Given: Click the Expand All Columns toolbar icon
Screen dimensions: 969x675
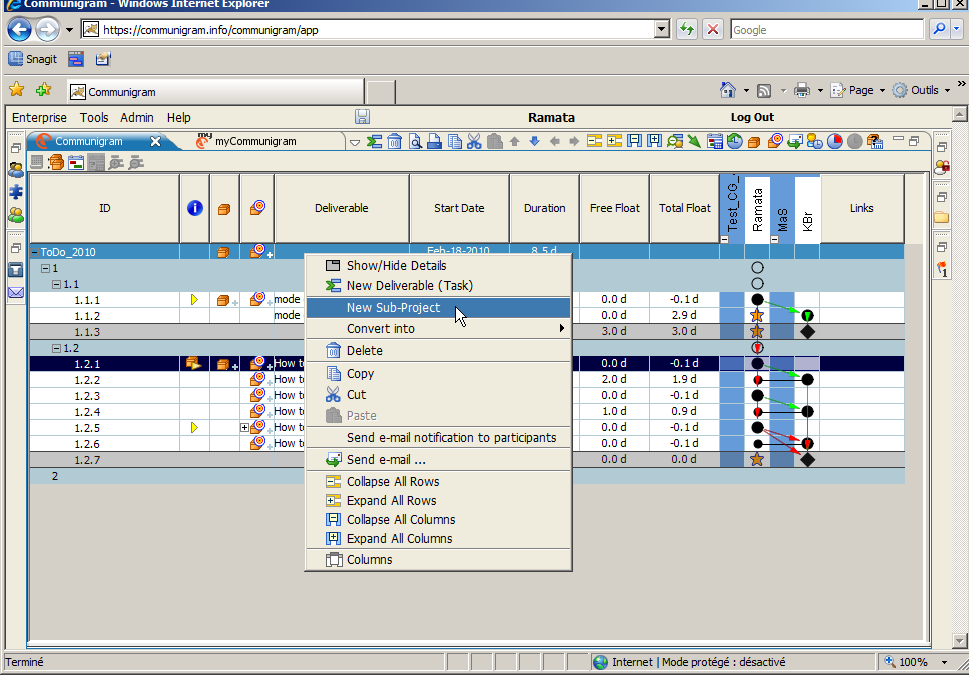Looking at the screenshot, I should 654,142.
